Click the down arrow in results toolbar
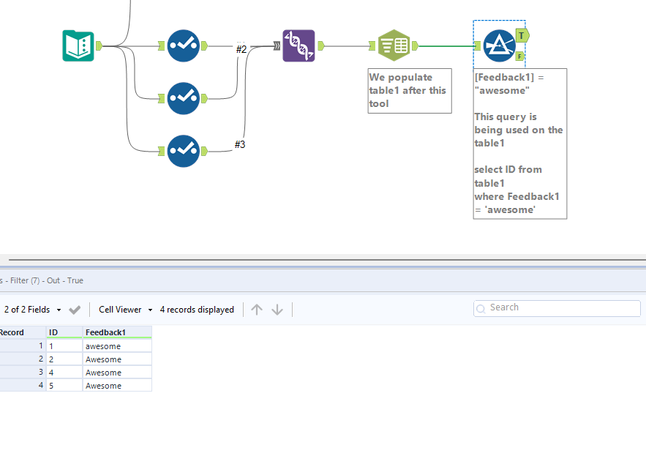This screenshot has width=646, height=451. [x=277, y=310]
